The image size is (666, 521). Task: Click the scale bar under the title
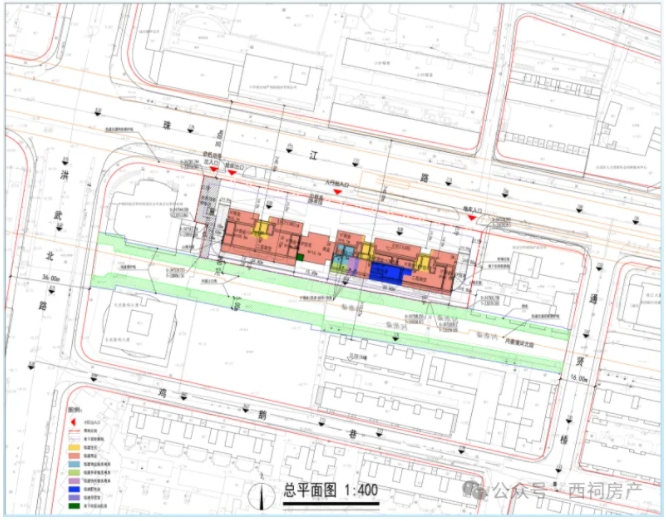330,501
